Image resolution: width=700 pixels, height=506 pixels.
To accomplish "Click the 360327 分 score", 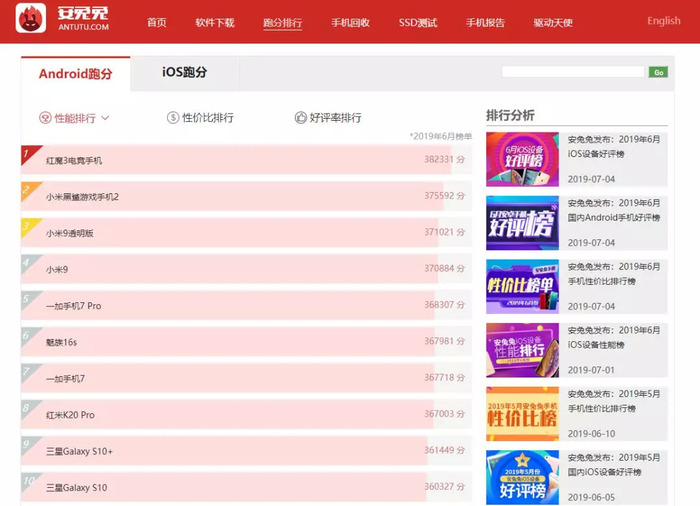I will pos(444,486).
